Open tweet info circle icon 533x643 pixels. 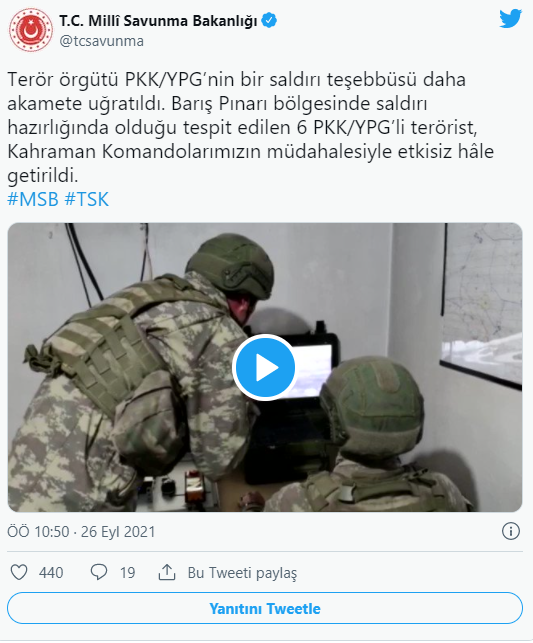(511, 531)
